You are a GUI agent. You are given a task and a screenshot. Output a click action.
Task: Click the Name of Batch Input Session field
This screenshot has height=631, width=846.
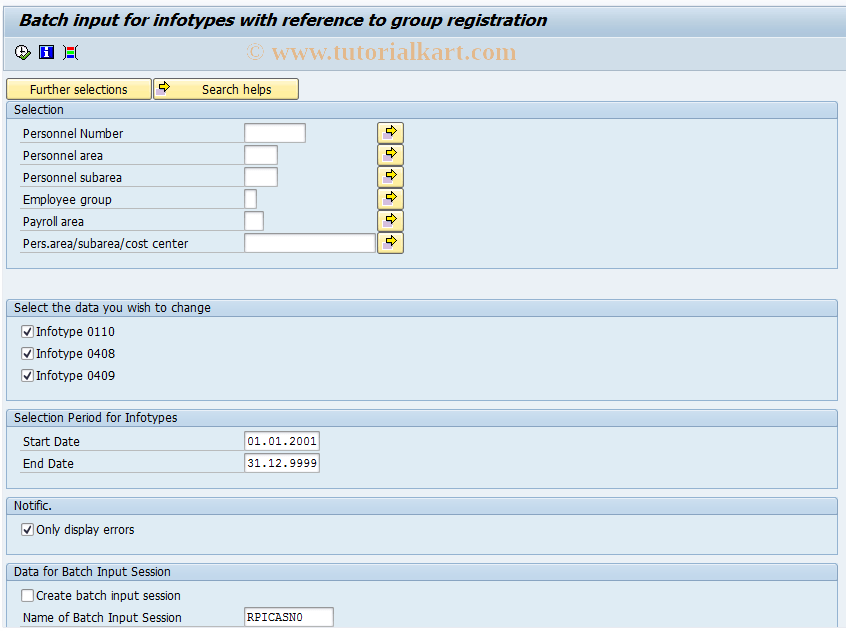[x=288, y=616]
